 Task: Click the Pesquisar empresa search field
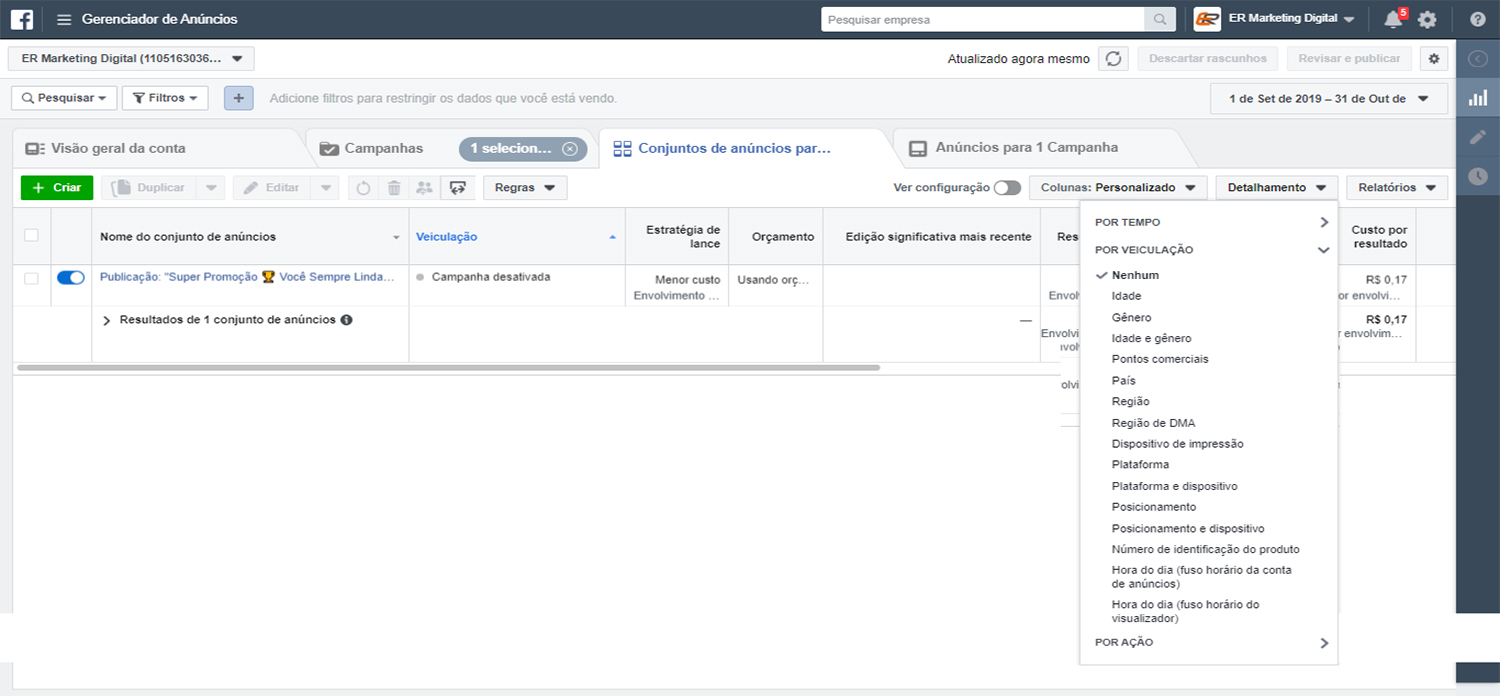coord(982,19)
